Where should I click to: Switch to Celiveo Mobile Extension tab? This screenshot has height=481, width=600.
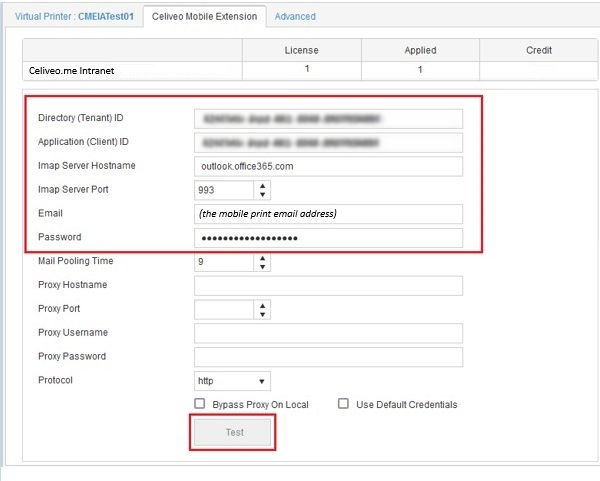(204, 16)
